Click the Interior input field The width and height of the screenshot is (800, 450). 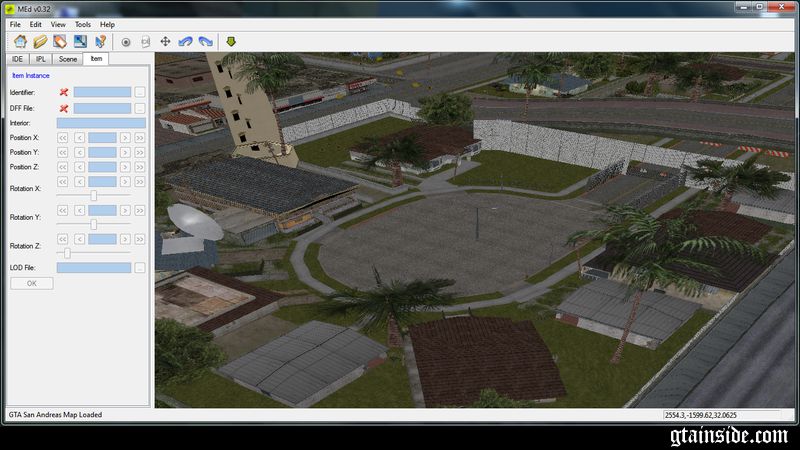tap(101, 123)
